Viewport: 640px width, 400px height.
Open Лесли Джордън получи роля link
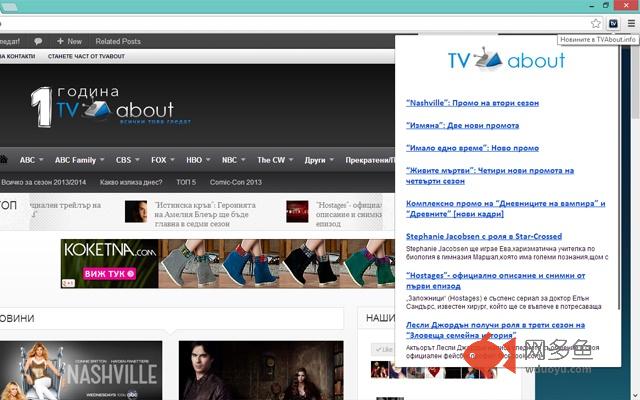[495, 330]
